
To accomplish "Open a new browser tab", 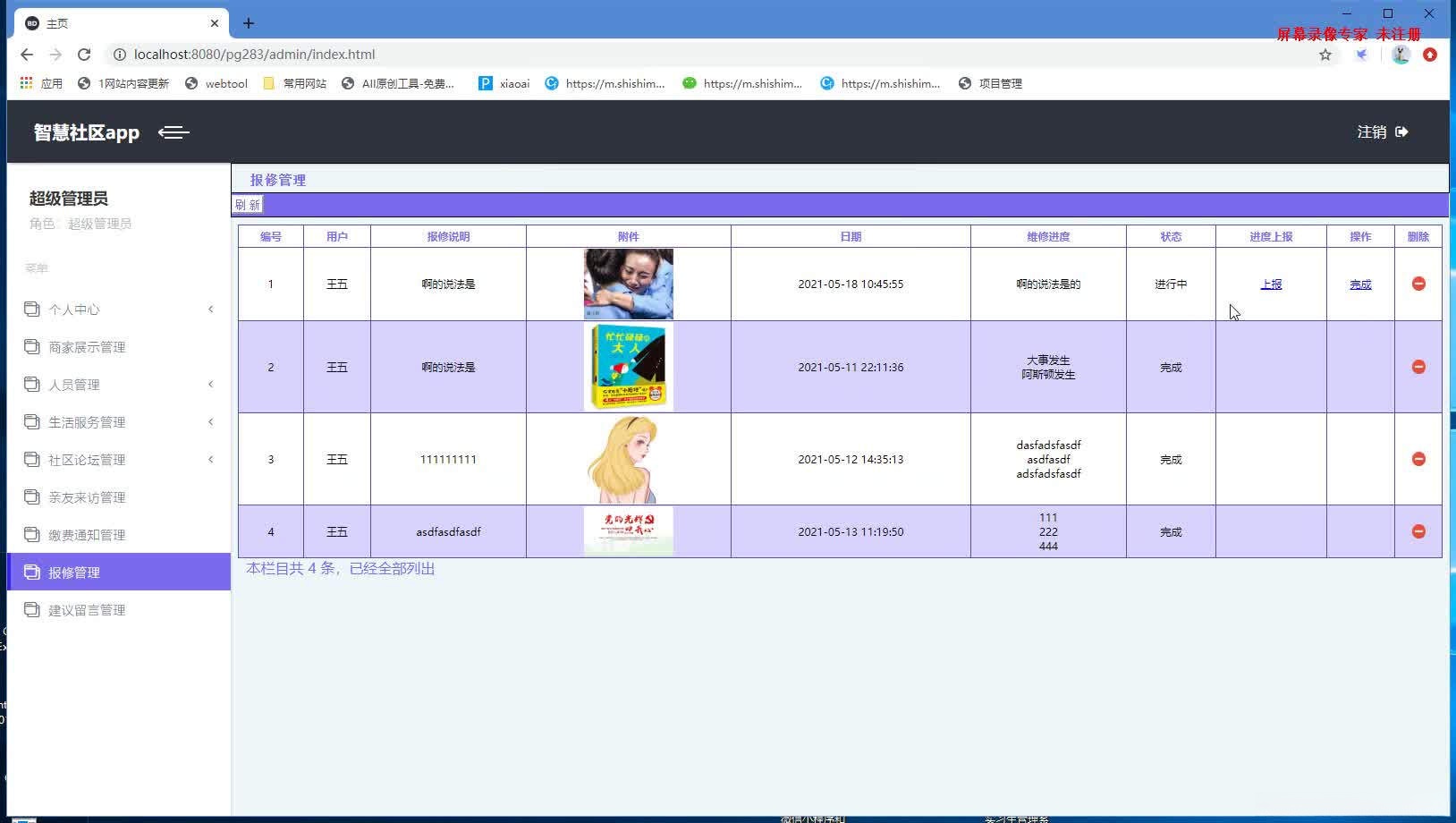I will pos(249,23).
